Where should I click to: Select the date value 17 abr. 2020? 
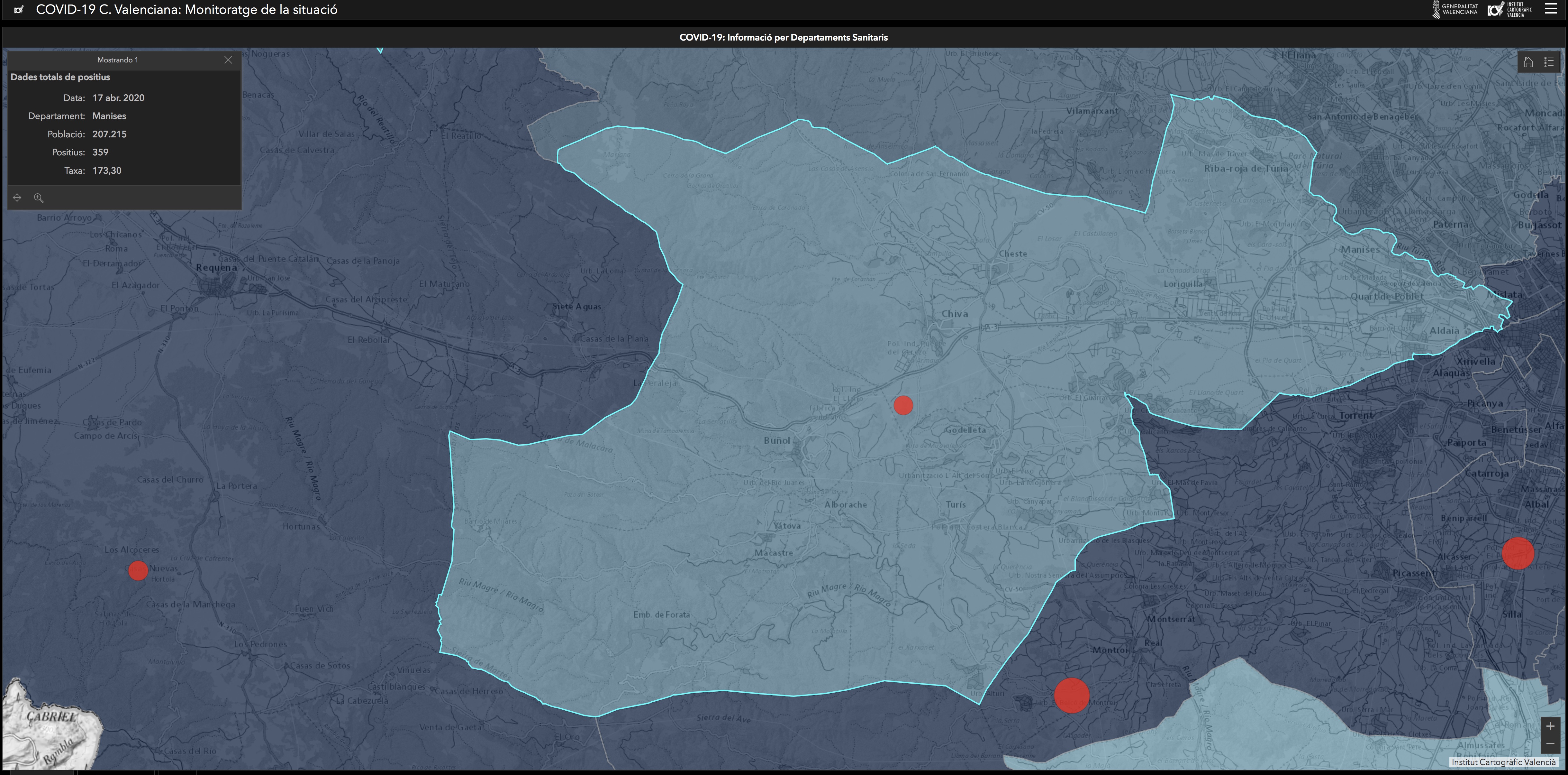coord(118,97)
